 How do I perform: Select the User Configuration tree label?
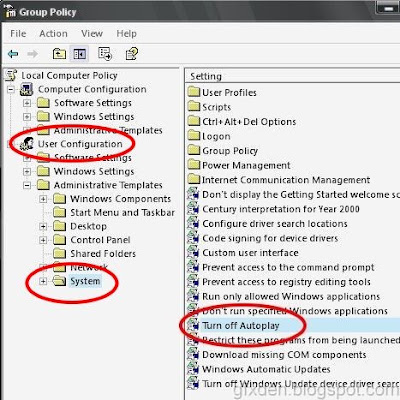click(80, 144)
